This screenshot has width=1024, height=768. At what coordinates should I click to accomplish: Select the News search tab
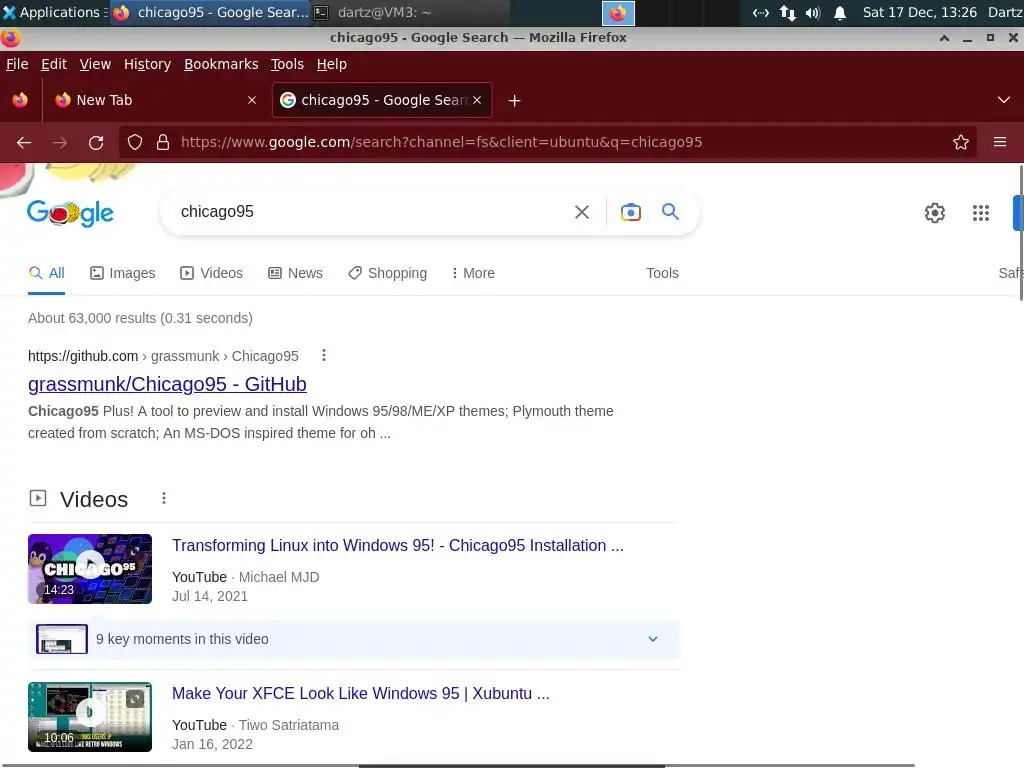(x=295, y=273)
